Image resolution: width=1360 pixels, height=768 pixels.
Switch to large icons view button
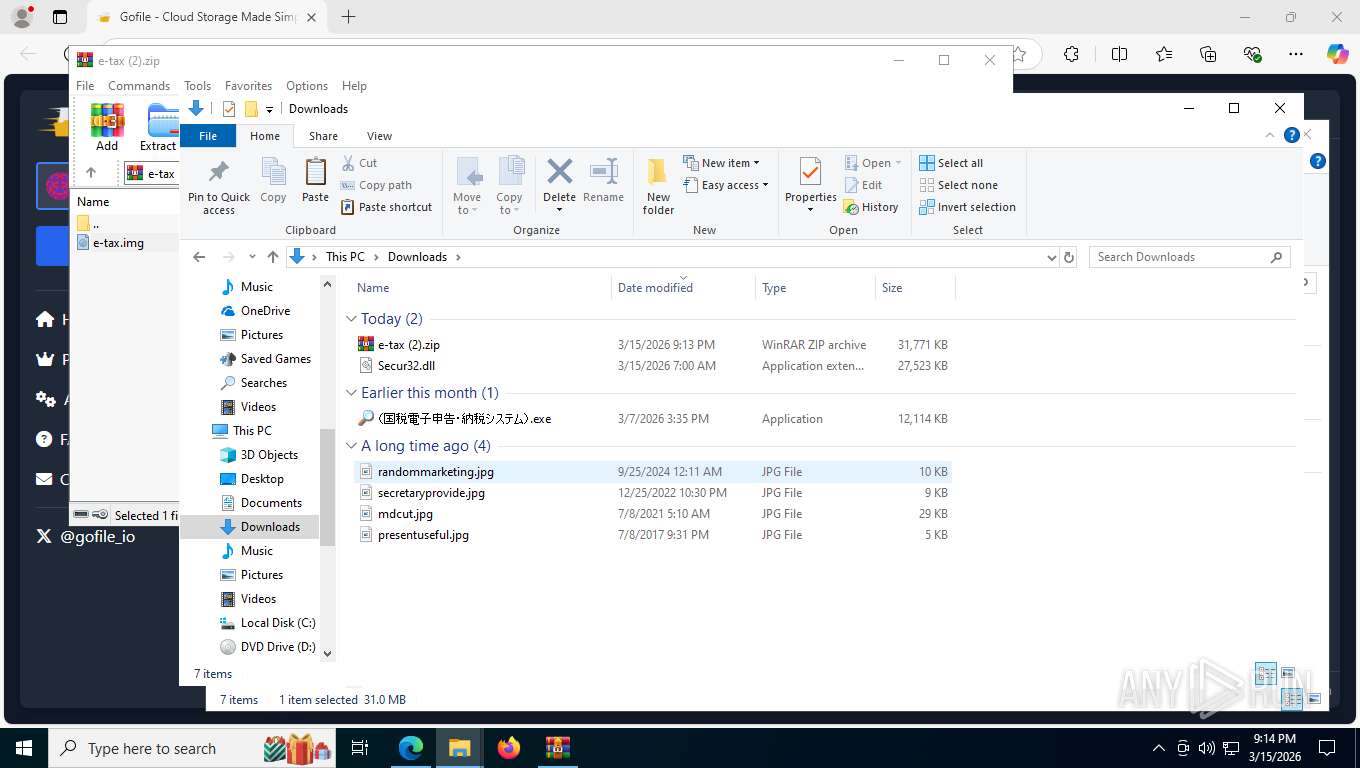tap(1288, 674)
